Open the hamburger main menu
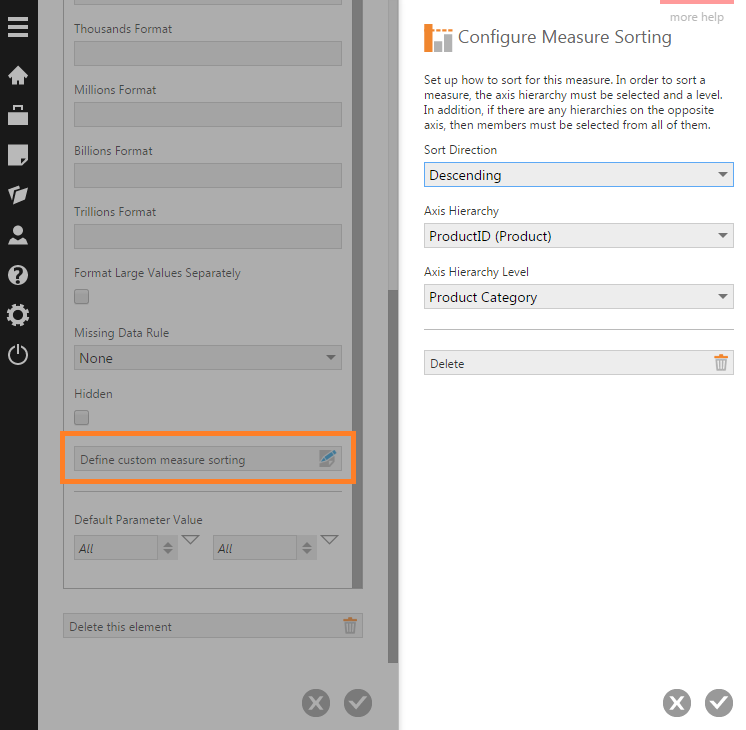 (x=18, y=27)
